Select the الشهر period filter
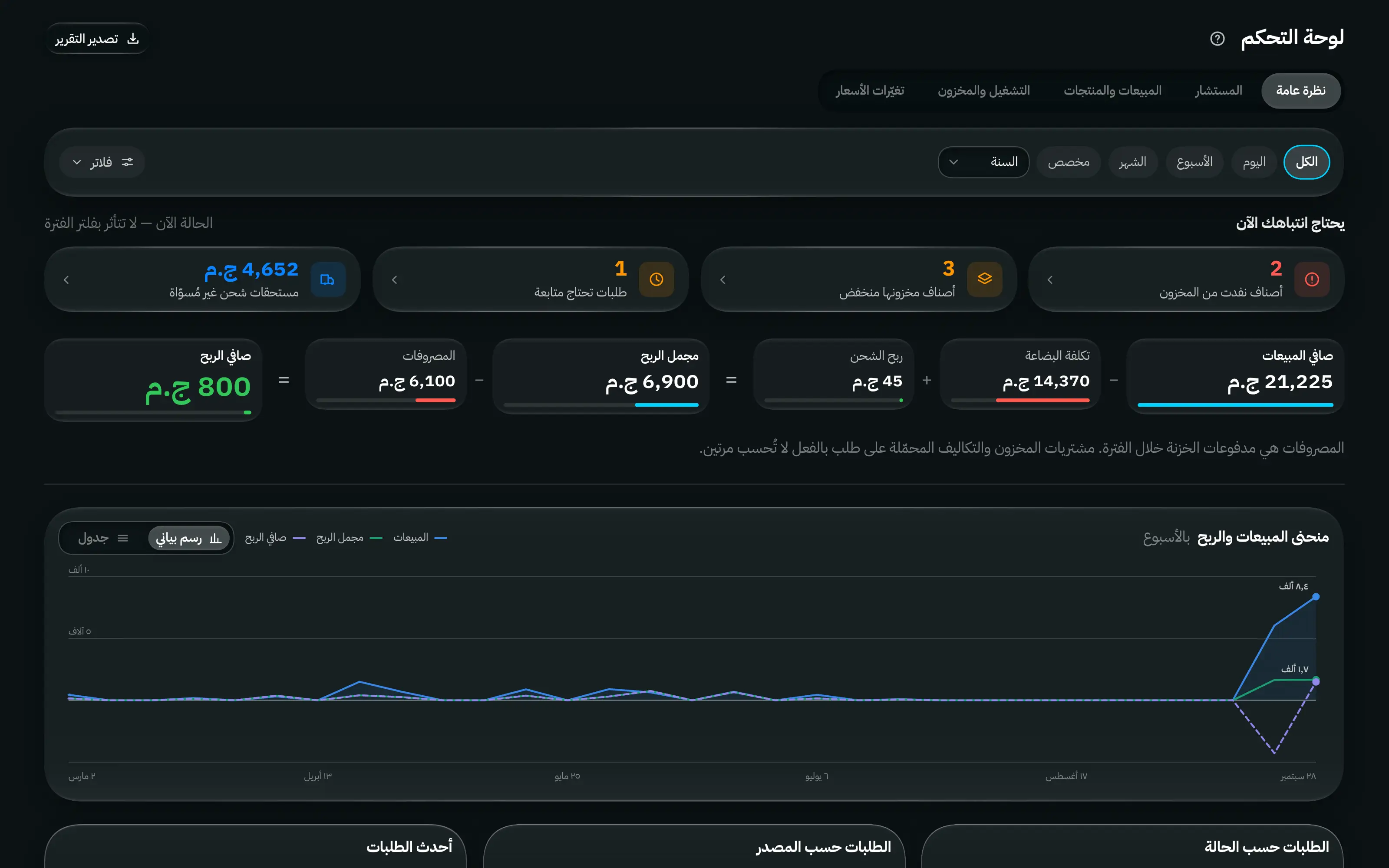 click(1132, 162)
